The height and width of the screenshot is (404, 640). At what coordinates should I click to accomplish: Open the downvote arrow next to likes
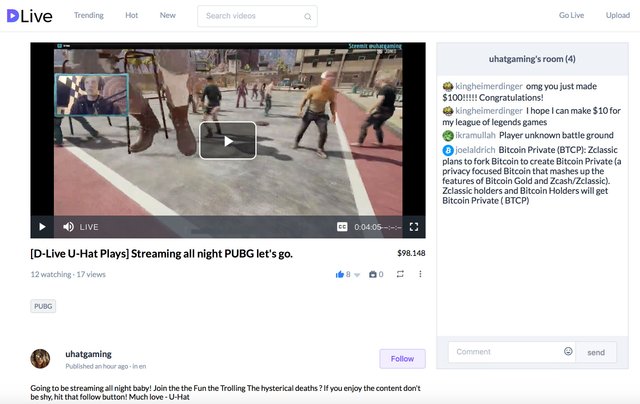point(357,275)
